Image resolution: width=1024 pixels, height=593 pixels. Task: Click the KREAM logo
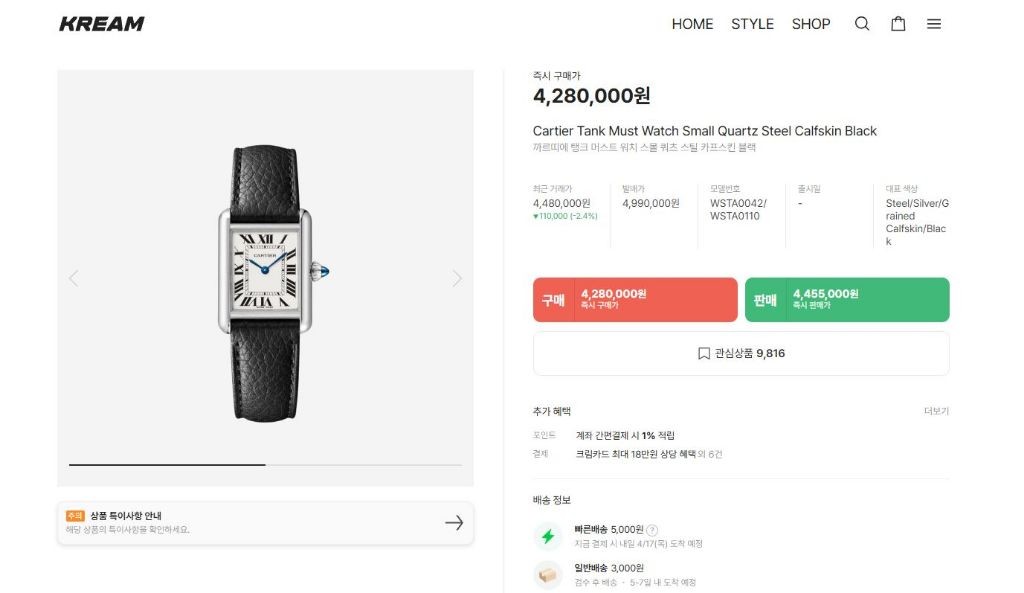(102, 24)
